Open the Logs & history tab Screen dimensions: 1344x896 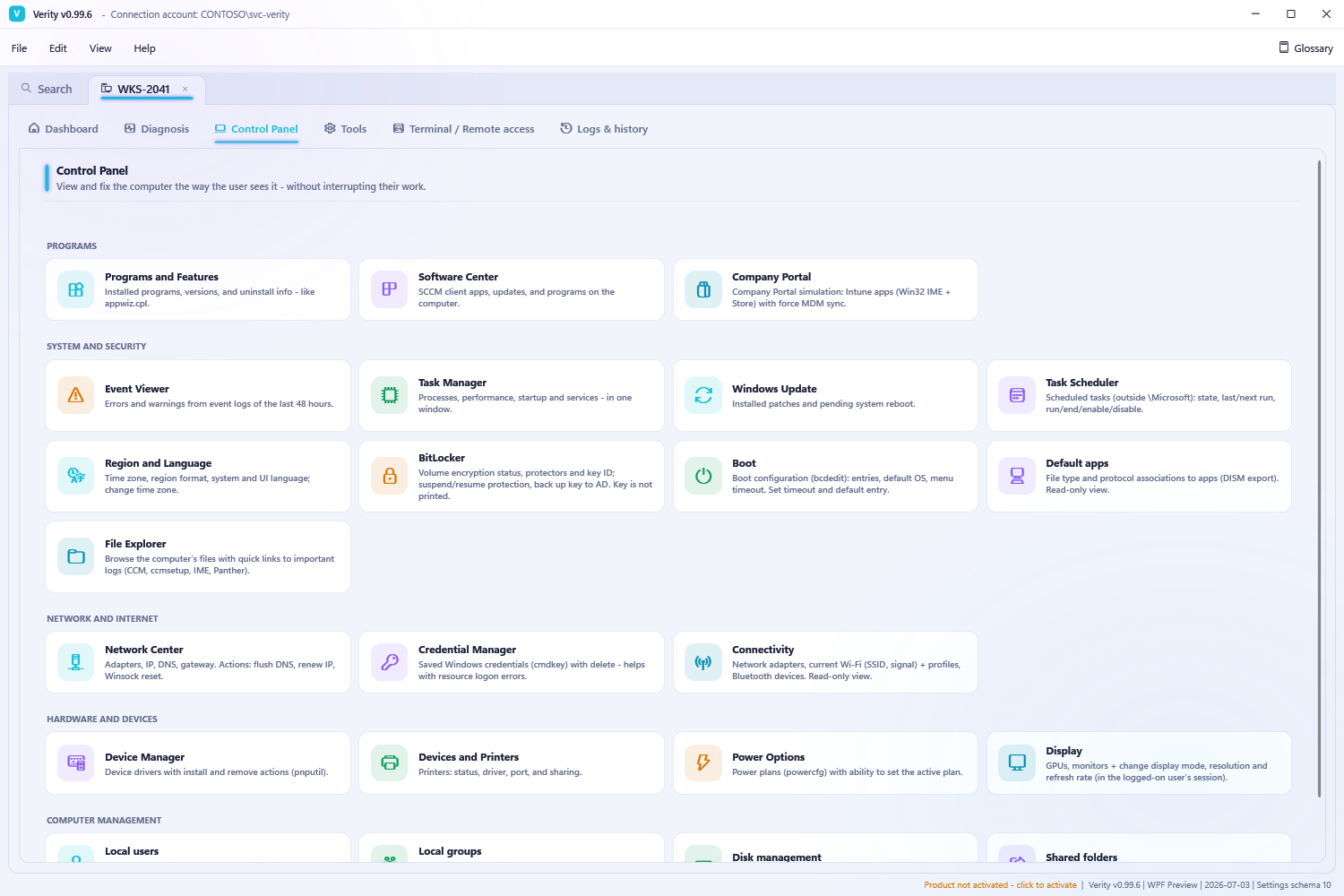click(x=604, y=129)
